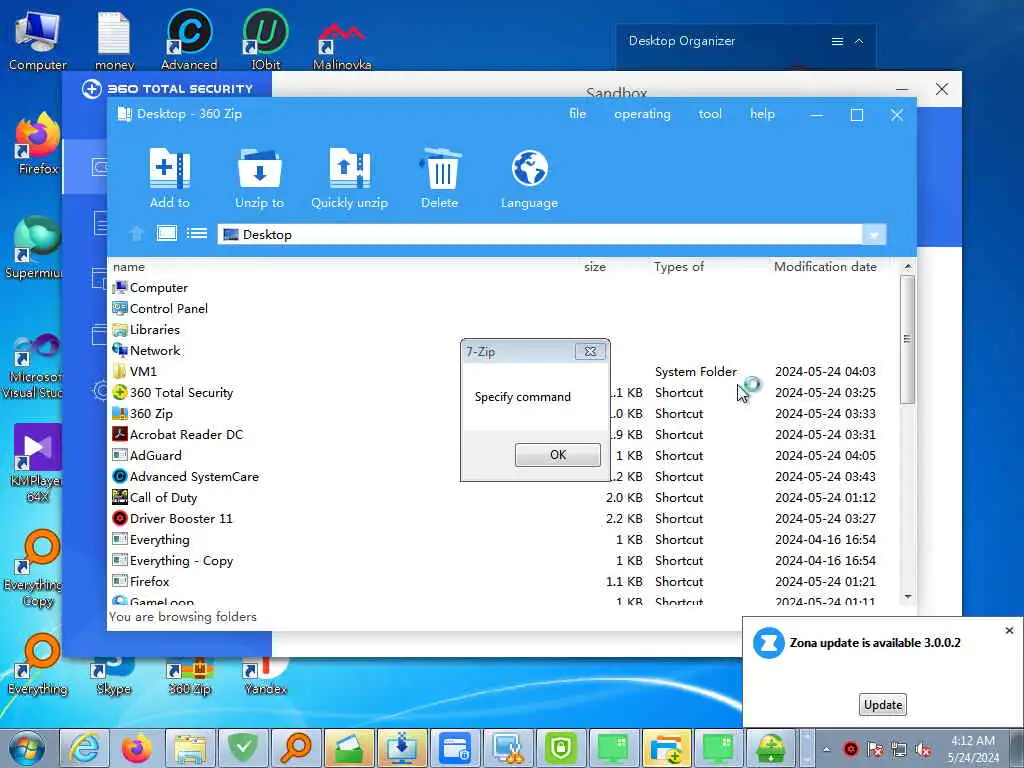The height and width of the screenshot is (768, 1024).
Task: Open the help menu
Action: pos(762,114)
